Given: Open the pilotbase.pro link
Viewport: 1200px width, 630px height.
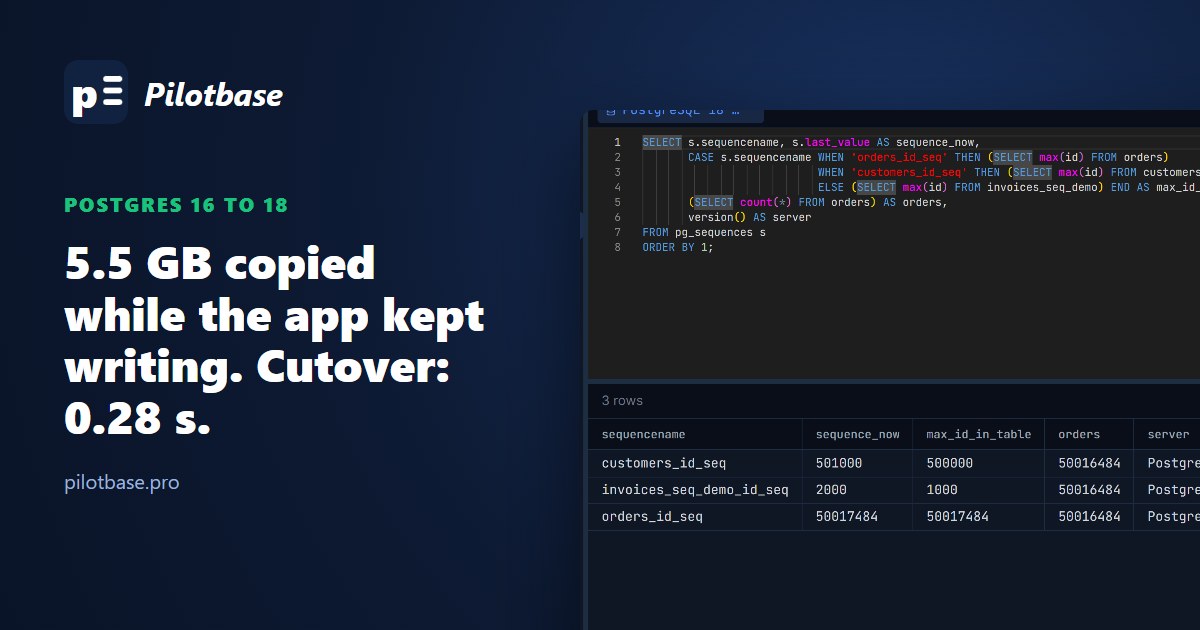Looking at the screenshot, I should [x=122, y=482].
